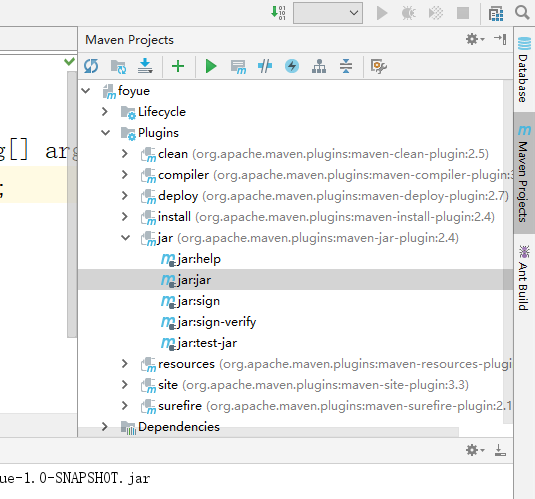The image size is (535, 499).
Task: Toggle Skip Tests Mode lightning icon
Action: pyautogui.click(x=292, y=66)
